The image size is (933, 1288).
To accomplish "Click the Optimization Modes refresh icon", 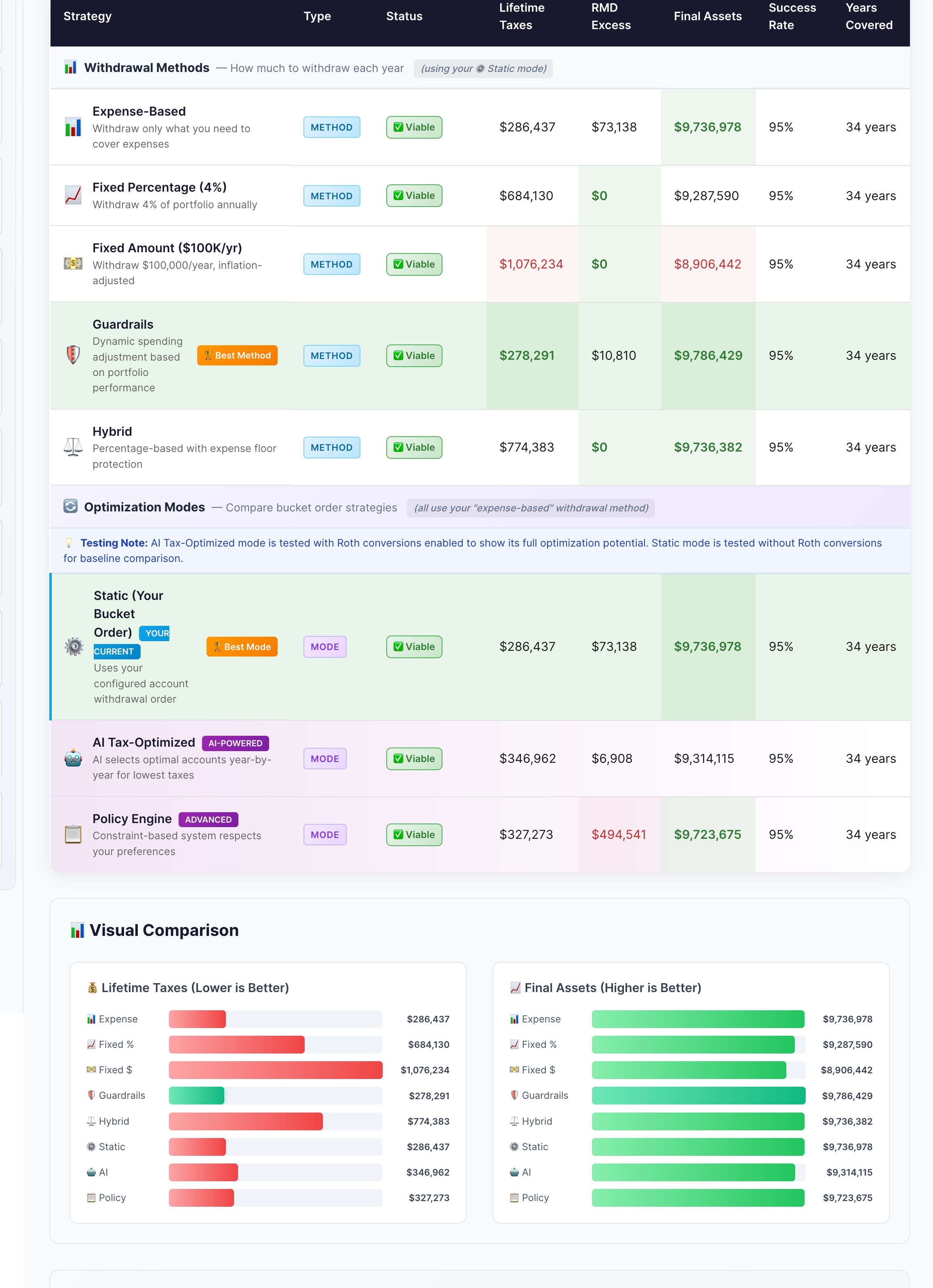I will click(70, 506).
